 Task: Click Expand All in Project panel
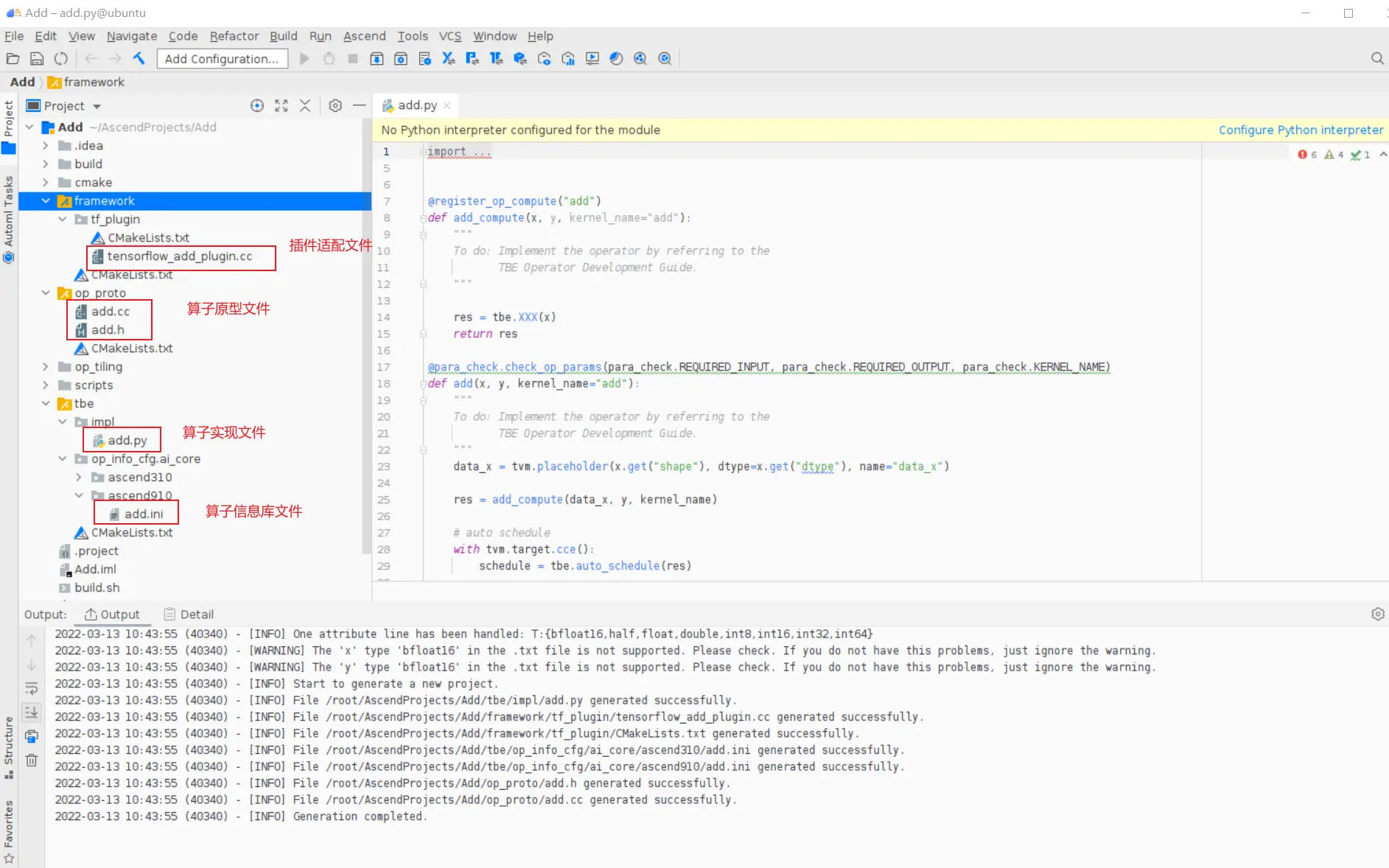click(281, 106)
